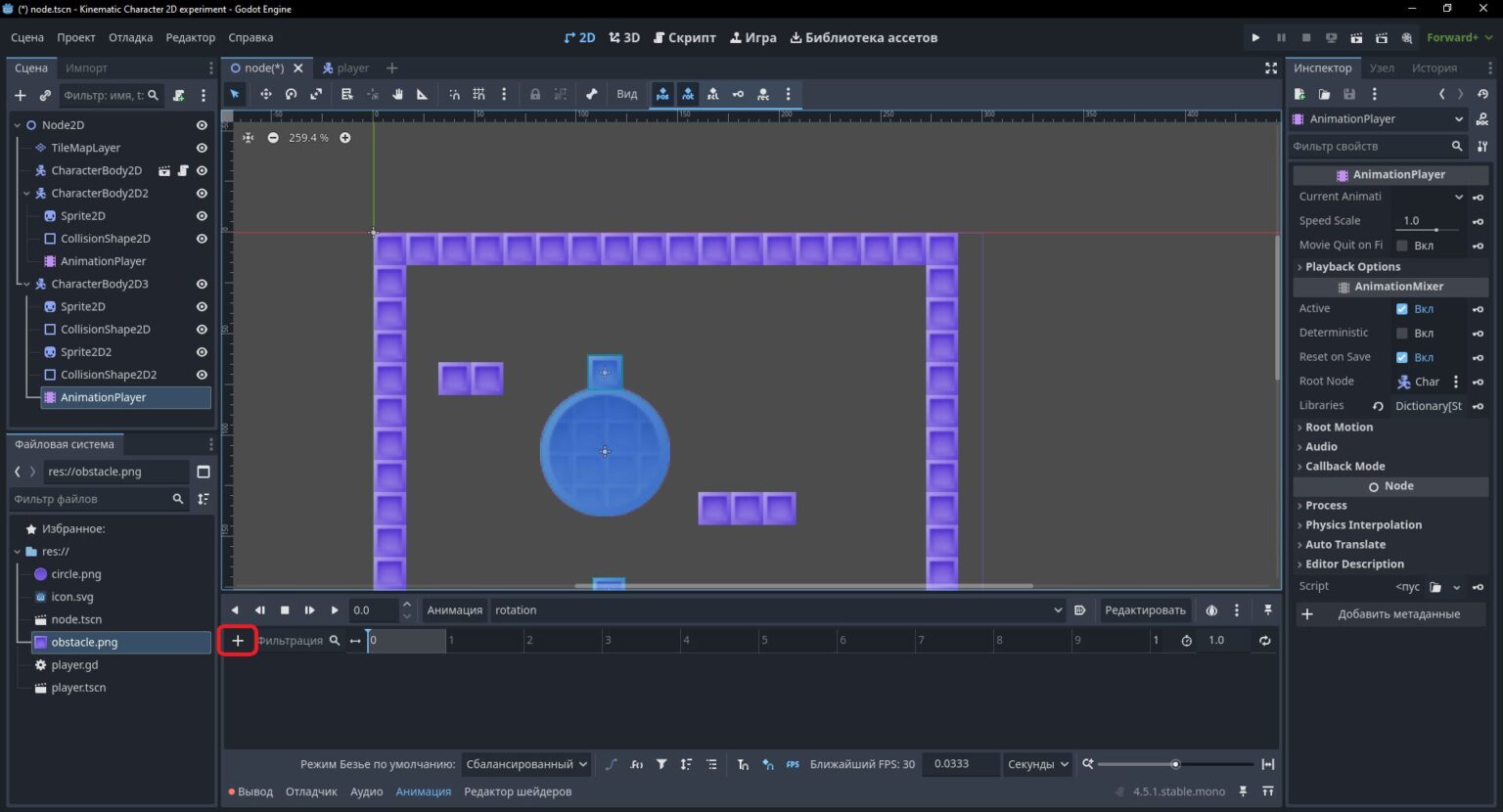
Task: Open Библиотека ассетов workspace
Action: click(x=863, y=37)
